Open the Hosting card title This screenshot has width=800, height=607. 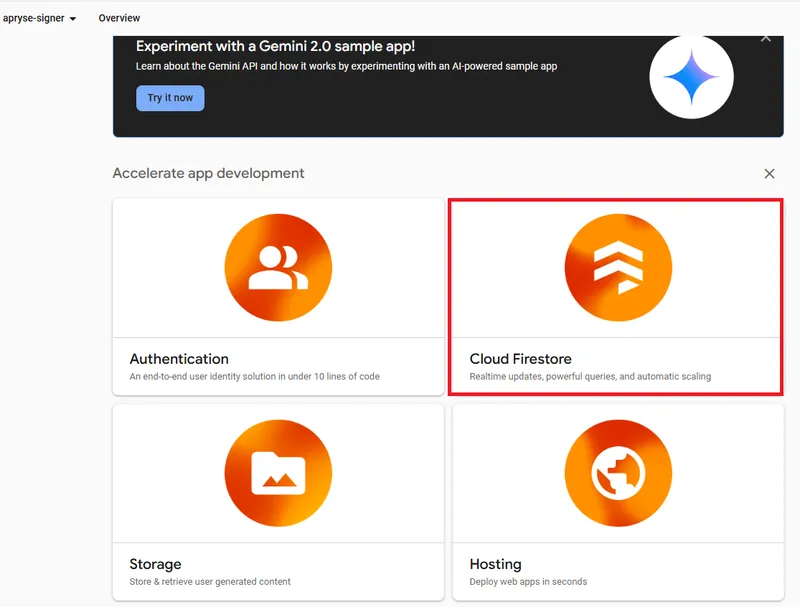point(495,564)
